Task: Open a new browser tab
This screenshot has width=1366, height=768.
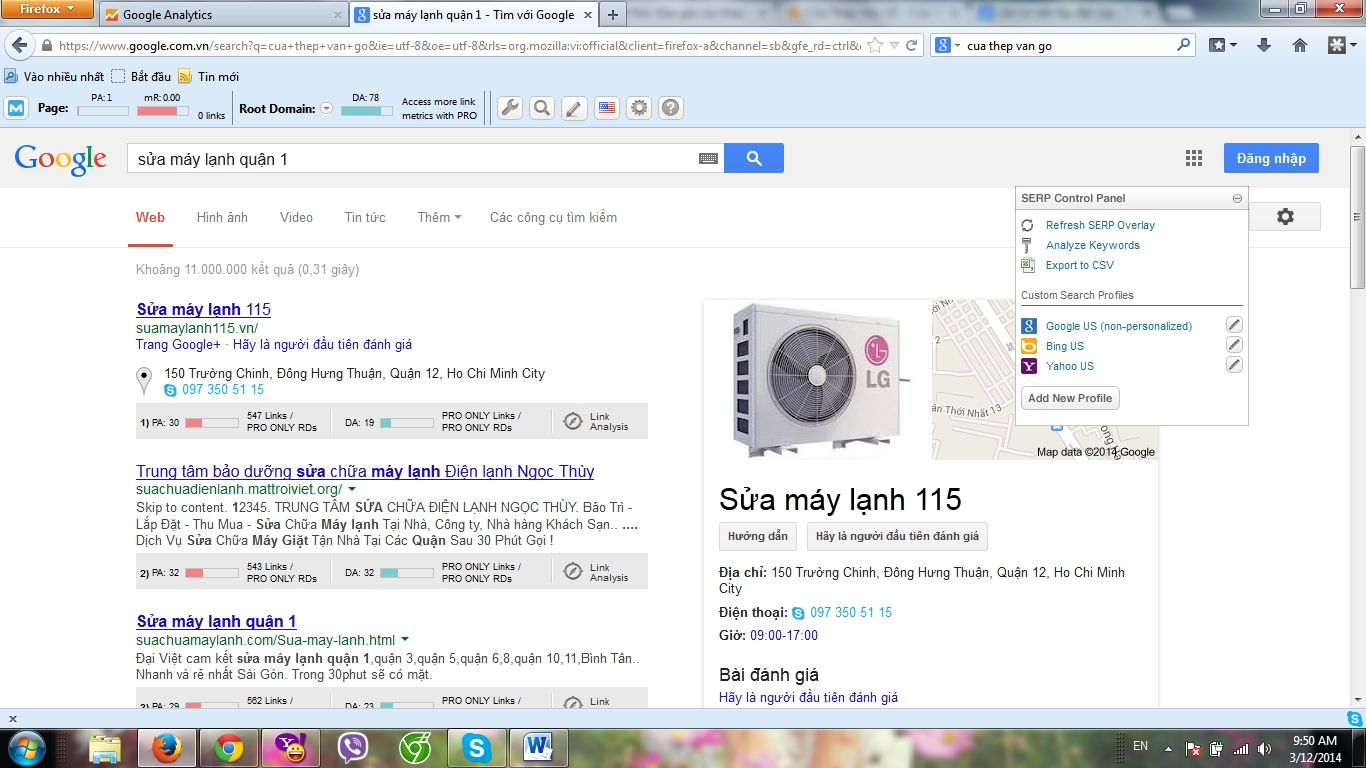Action: click(613, 15)
